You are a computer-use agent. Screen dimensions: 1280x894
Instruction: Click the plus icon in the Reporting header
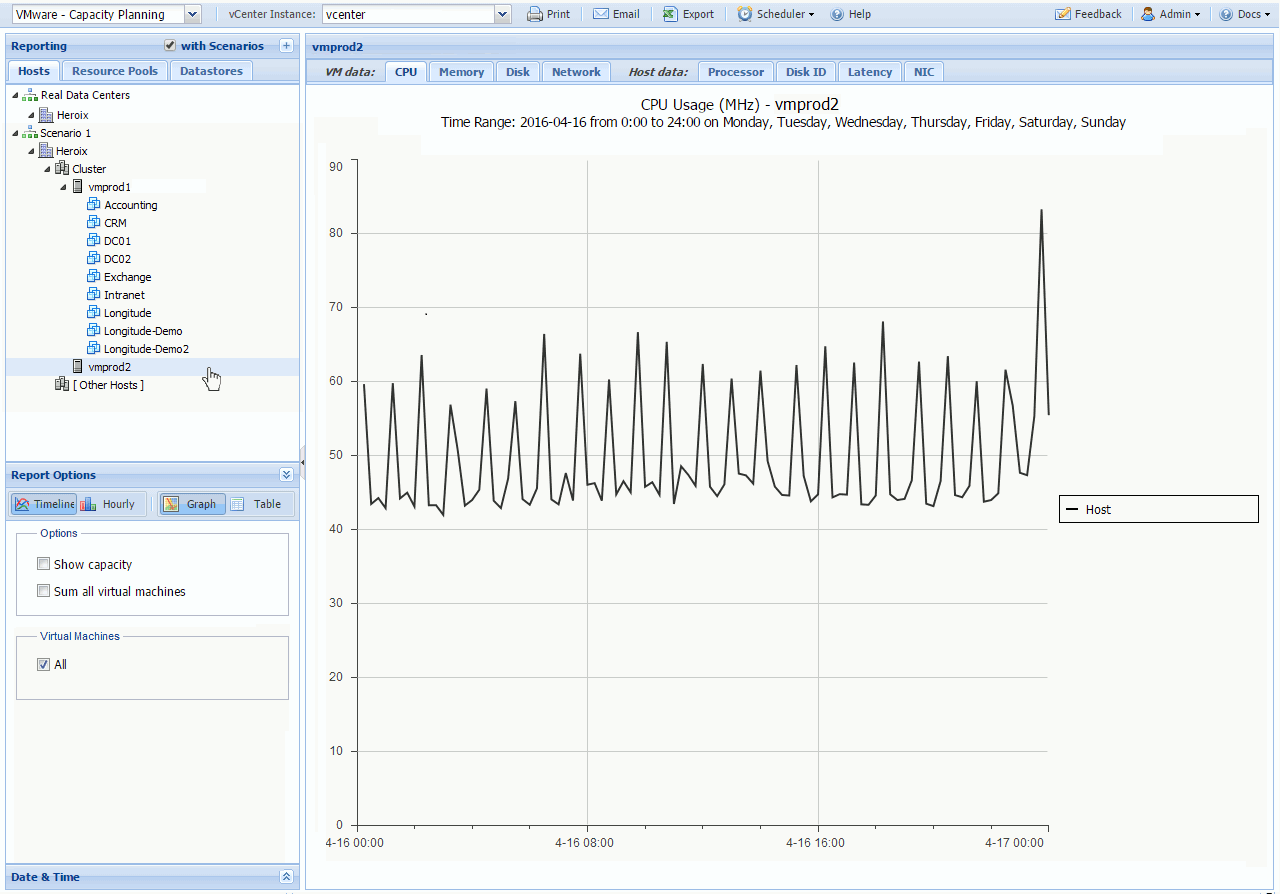(x=286, y=46)
